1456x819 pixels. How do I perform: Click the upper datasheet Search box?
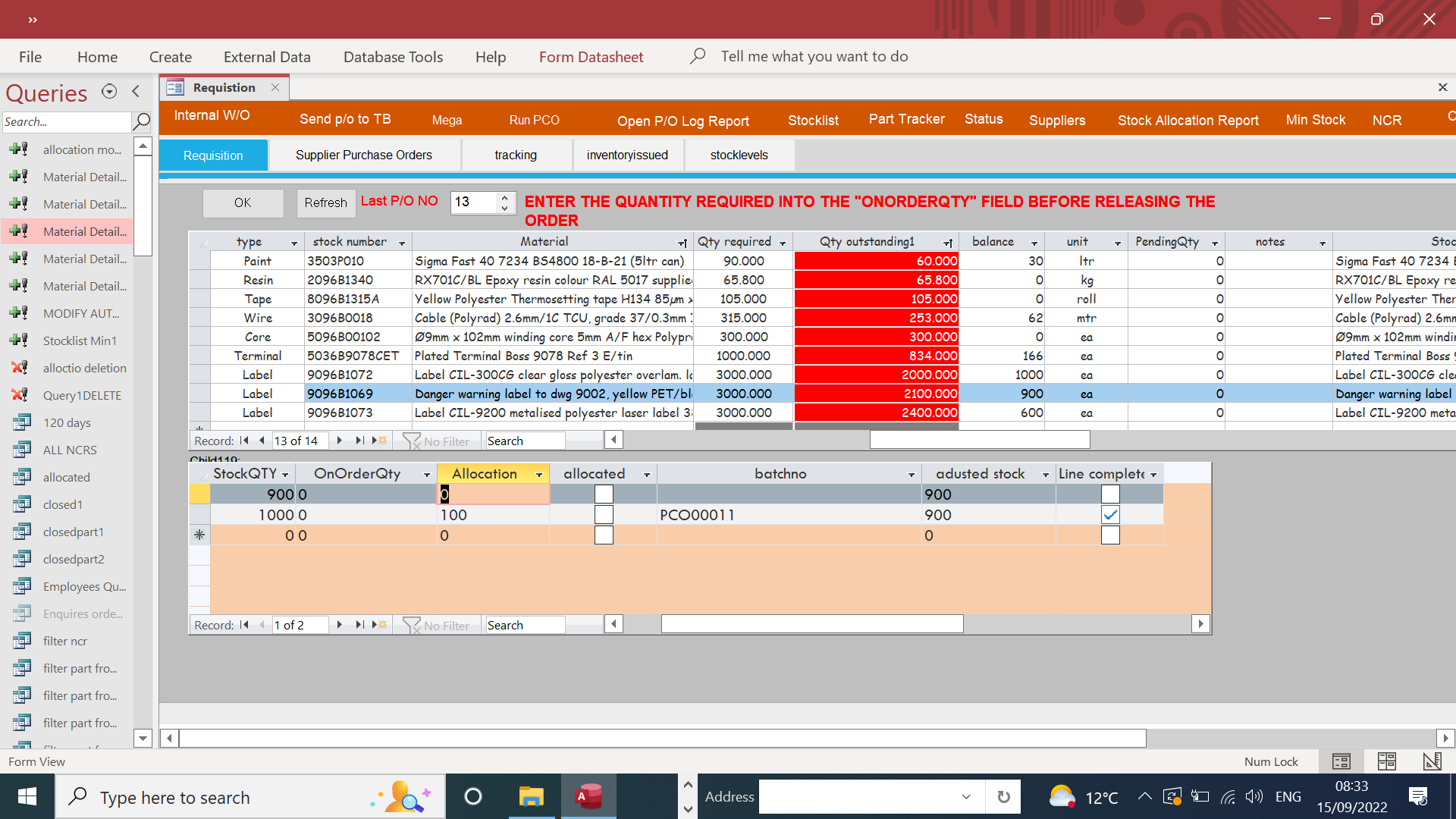[x=525, y=441]
